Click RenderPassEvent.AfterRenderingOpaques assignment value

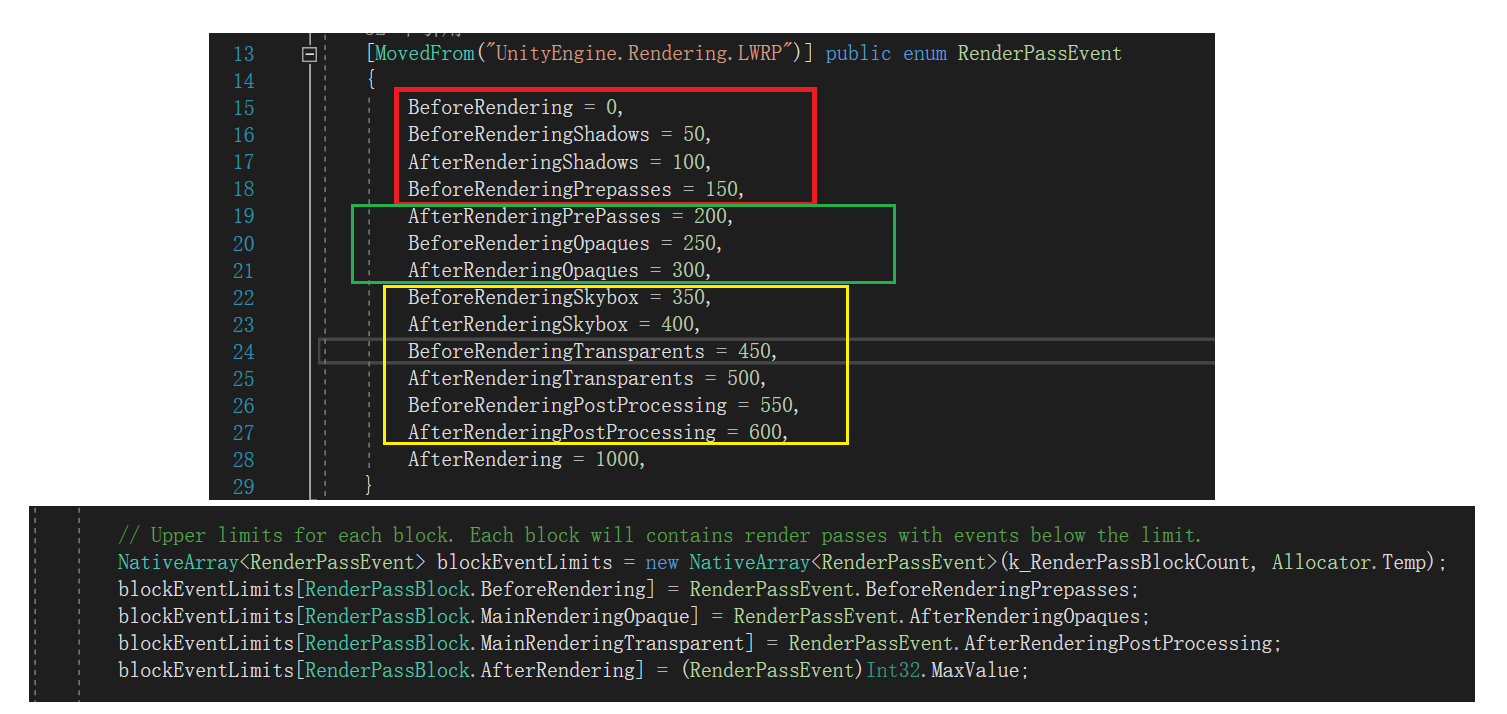(x=936, y=616)
